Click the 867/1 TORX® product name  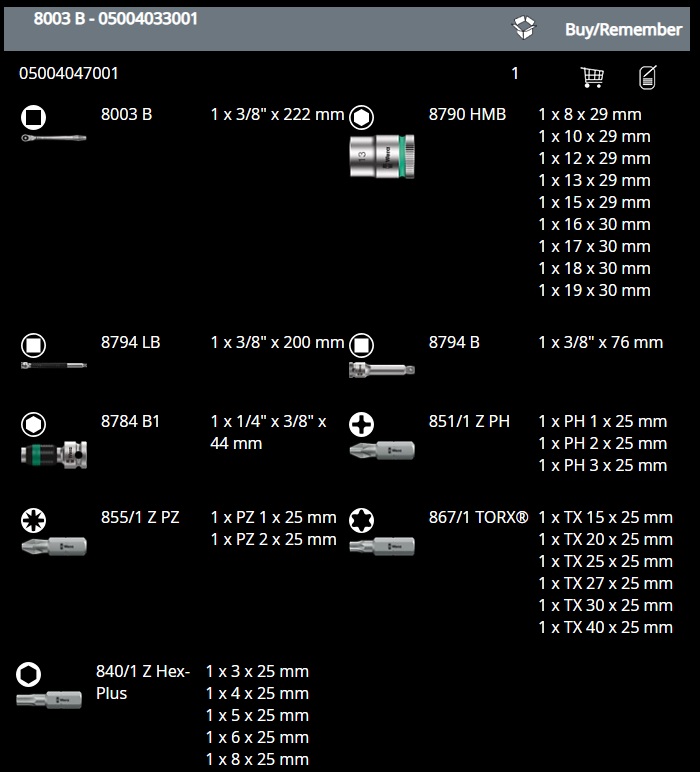[478, 517]
